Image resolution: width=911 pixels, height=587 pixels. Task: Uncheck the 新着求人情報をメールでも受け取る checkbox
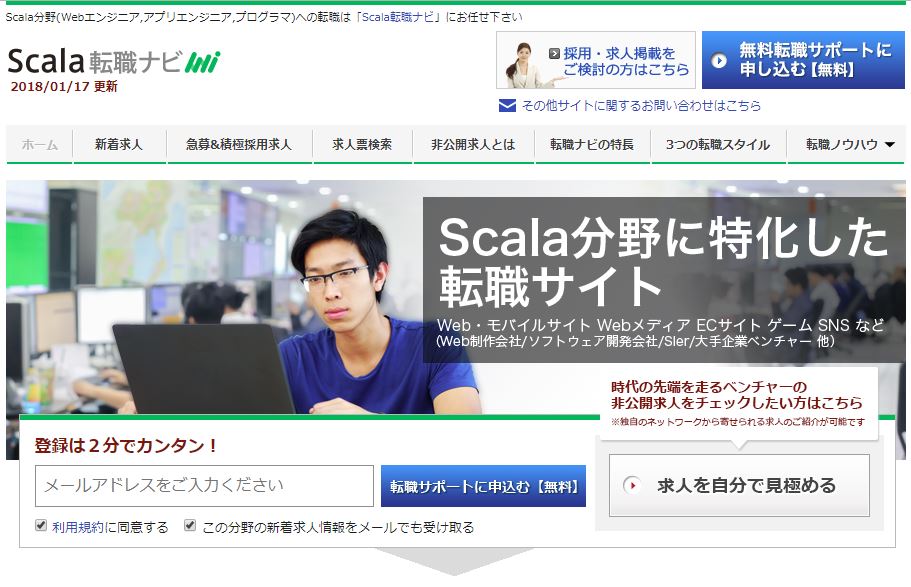190,526
